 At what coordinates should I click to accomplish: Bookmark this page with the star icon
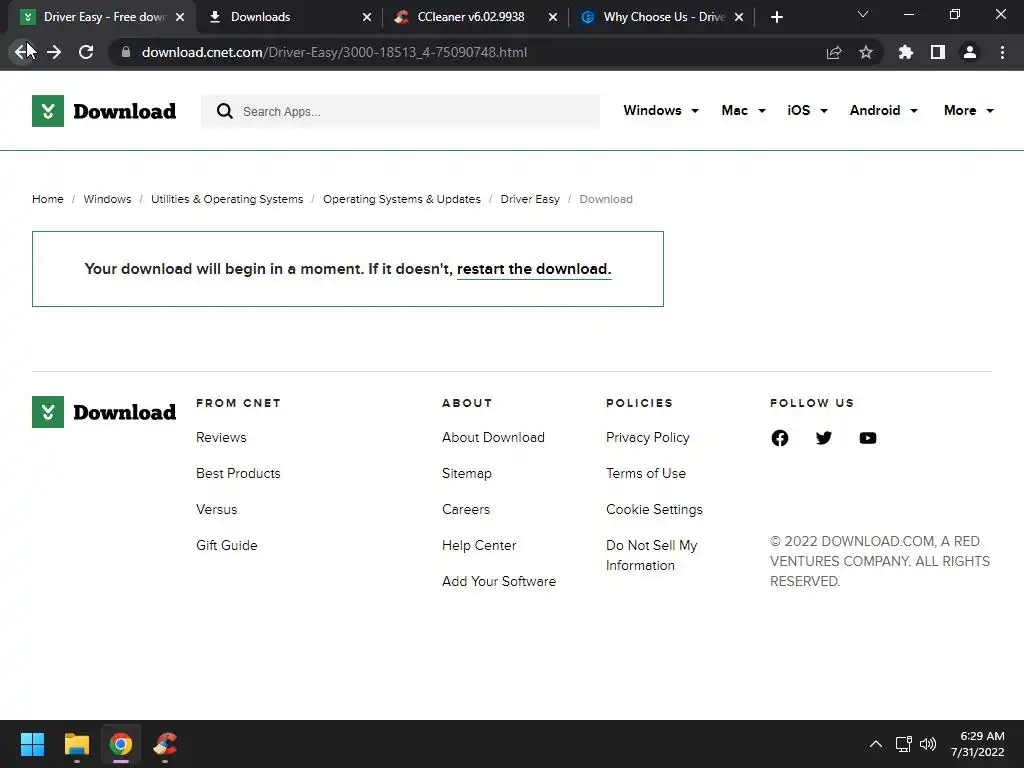coord(866,52)
